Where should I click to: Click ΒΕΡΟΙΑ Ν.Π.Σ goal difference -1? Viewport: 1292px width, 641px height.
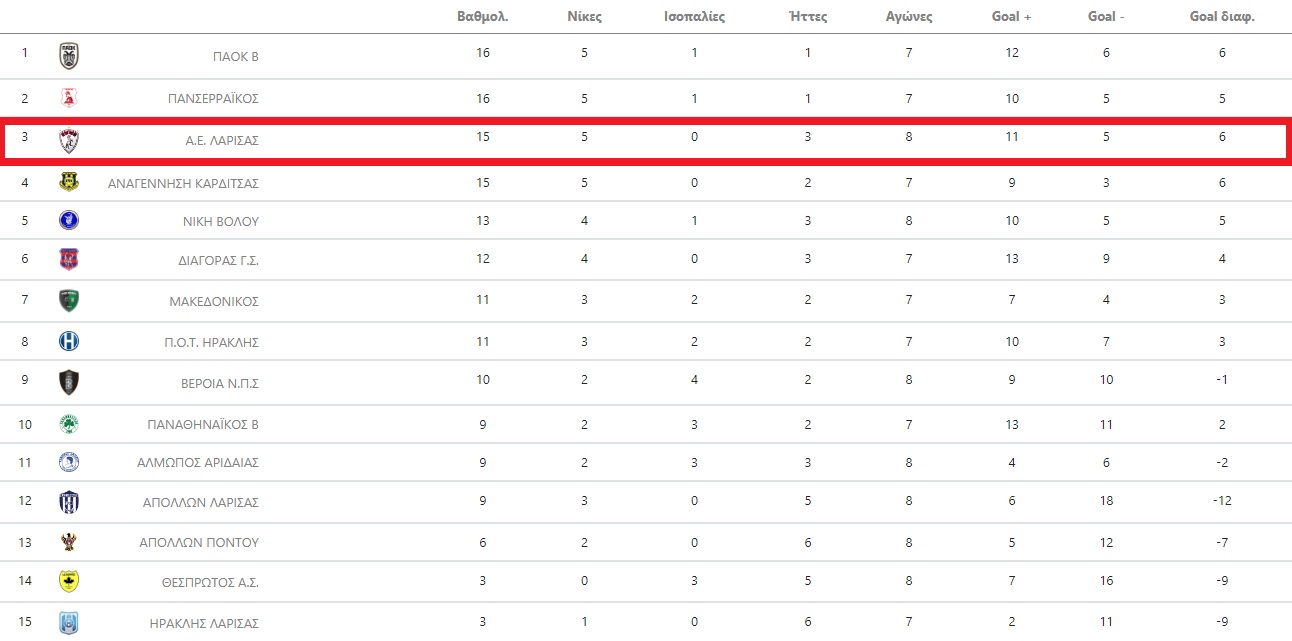click(1222, 380)
